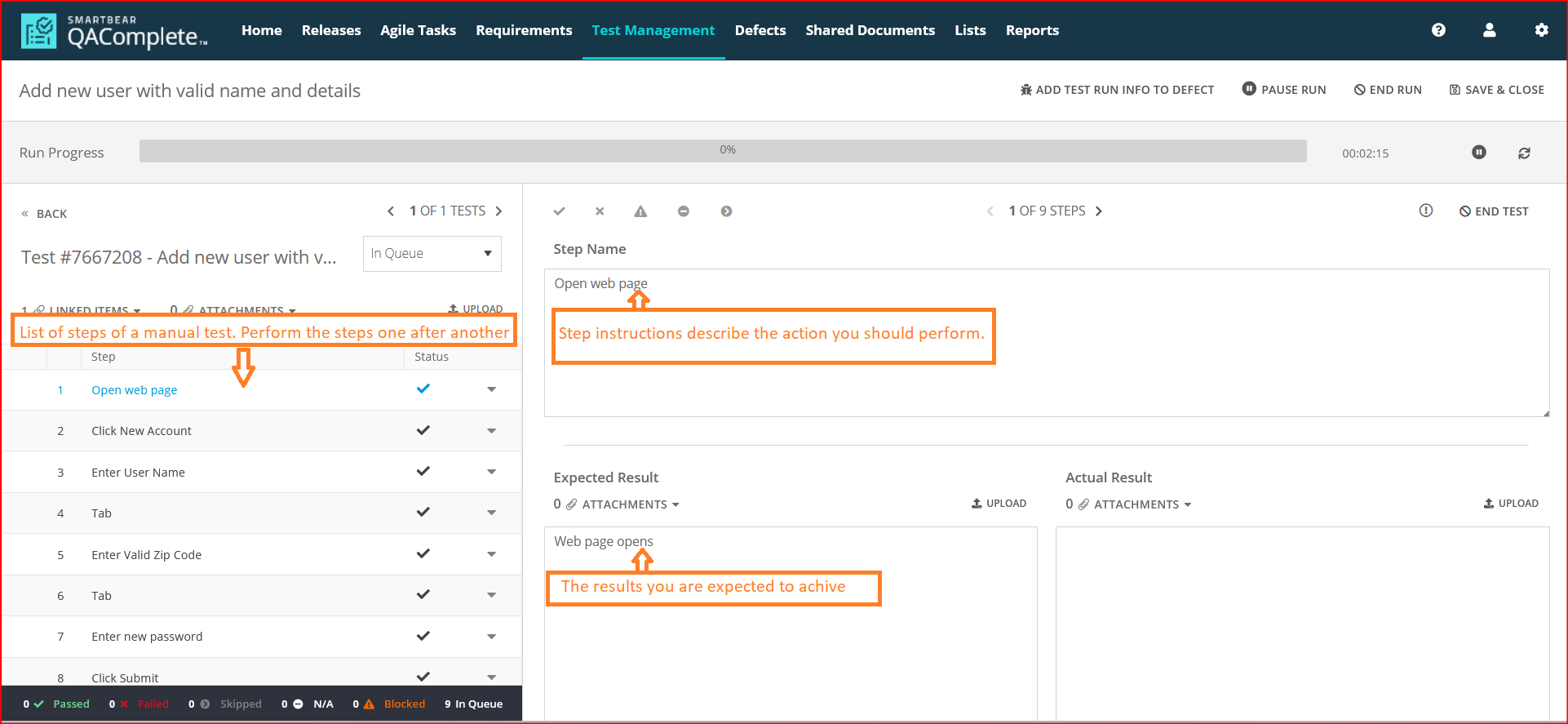The image size is (1568, 724).
Task: Click the N/A minus circle icon
Action: click(x=684, y=211)
